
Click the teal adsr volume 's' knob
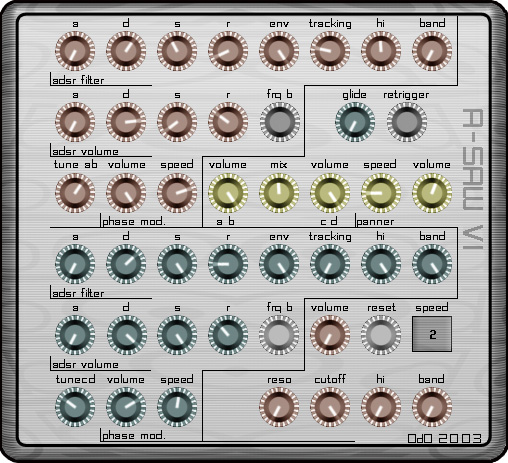click(177, 335)
